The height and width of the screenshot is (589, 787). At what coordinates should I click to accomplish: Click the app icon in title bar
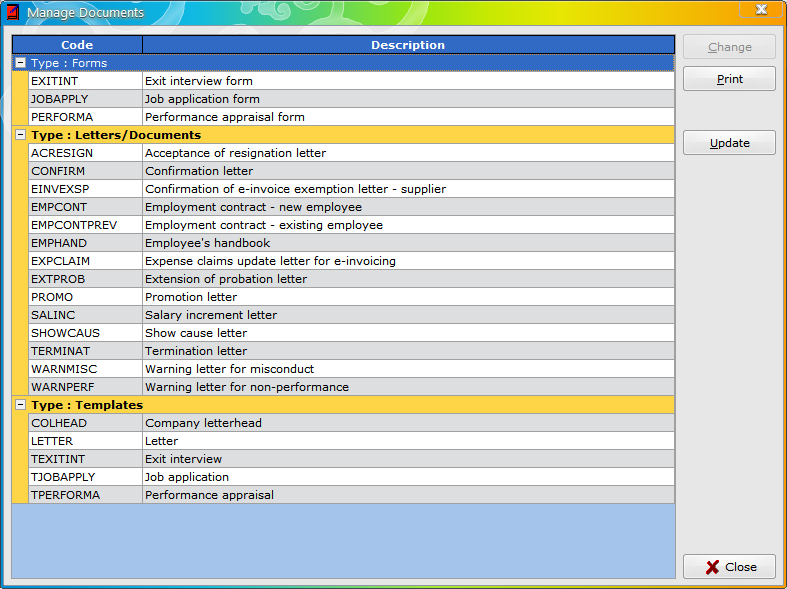12,13
